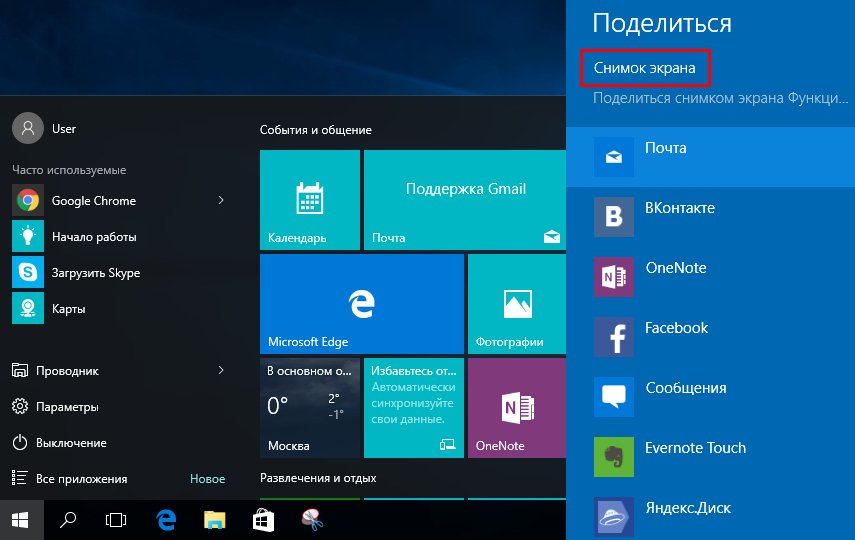855x540 pixels.
Task: Click the Снимок экрана dropdown link
Action: pos(645,68)
